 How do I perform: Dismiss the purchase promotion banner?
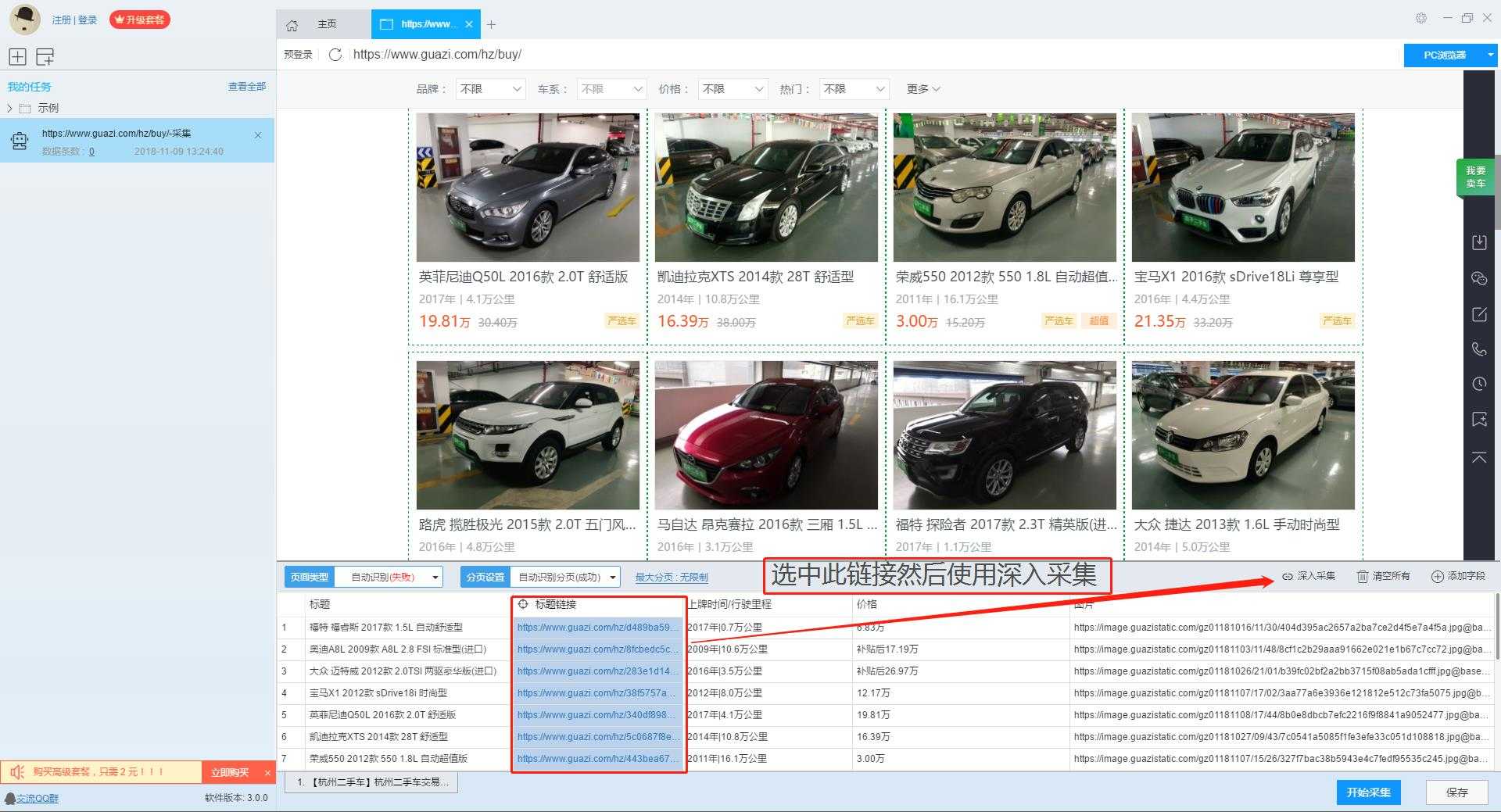[267, 773]
